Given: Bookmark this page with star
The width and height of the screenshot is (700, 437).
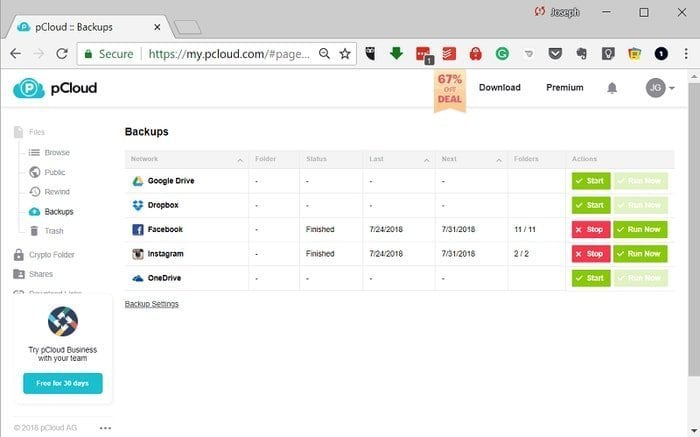Looking at the screenshot, I should click(x=345, y=54).
